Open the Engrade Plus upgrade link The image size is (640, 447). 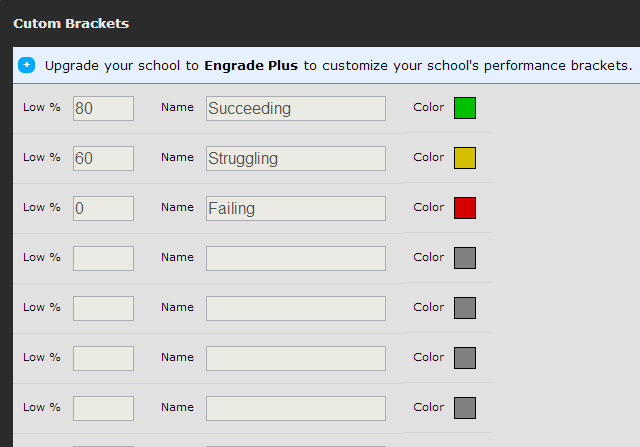click(251, 65)
